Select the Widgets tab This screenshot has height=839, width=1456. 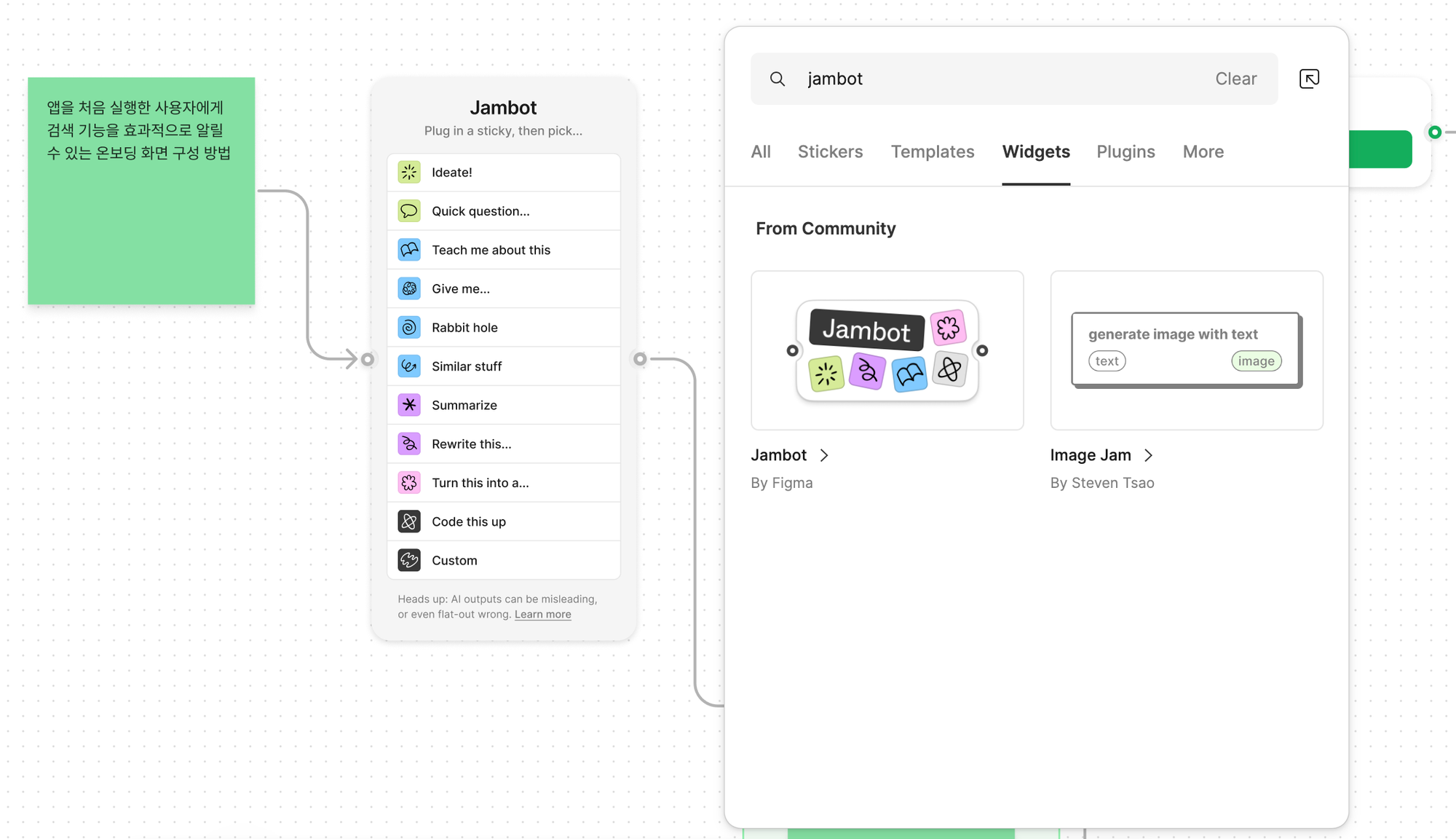1036,151
